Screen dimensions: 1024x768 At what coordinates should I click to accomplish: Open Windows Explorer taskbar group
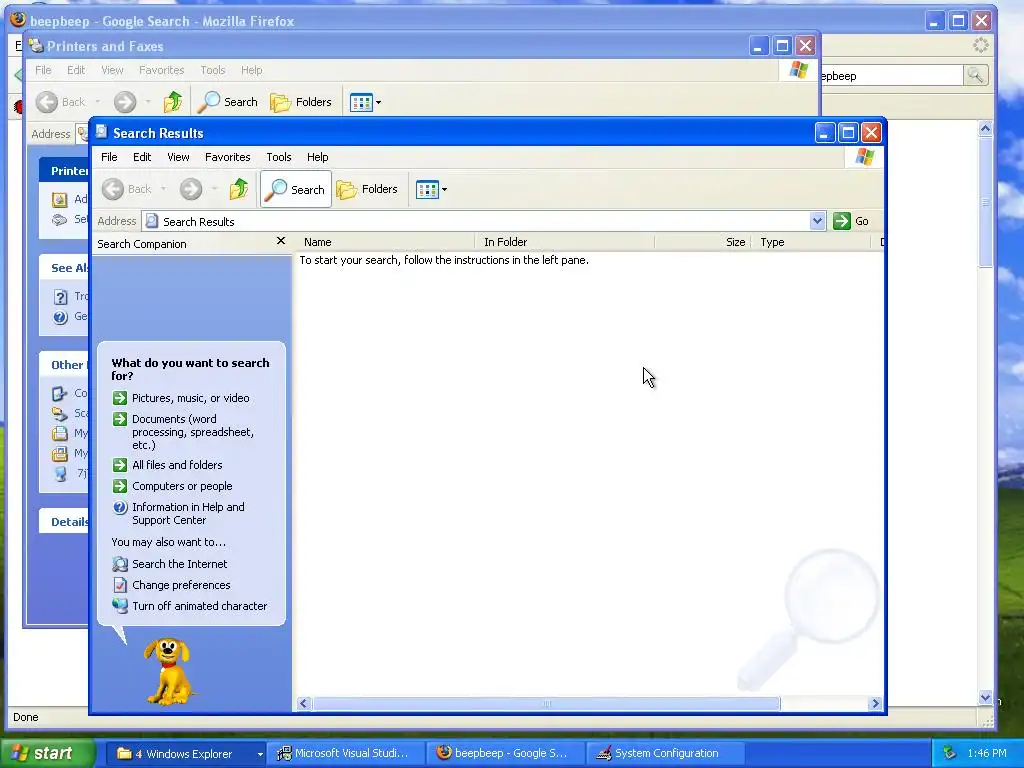186,754
